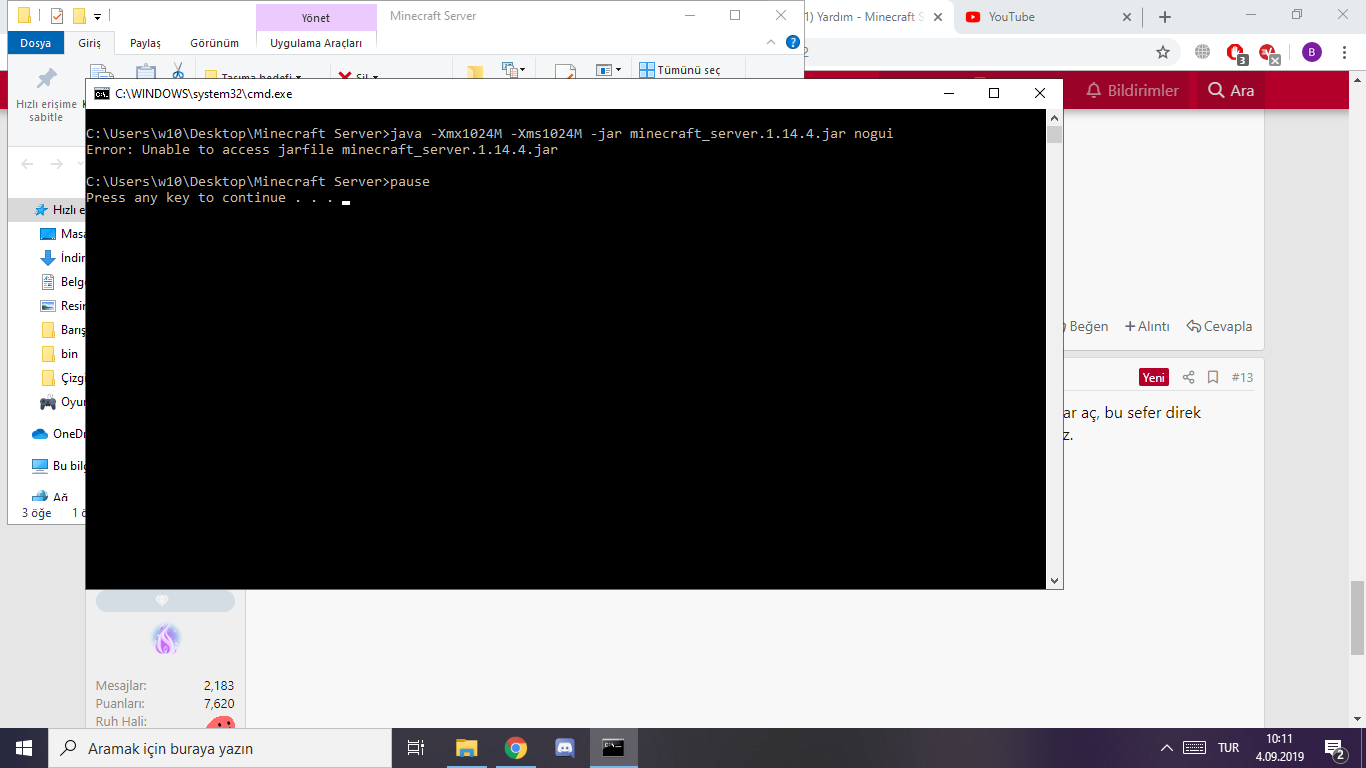Switch to the Paylaş ribbon tab
The image size is (1366, 768).
(x=145, y=43)
